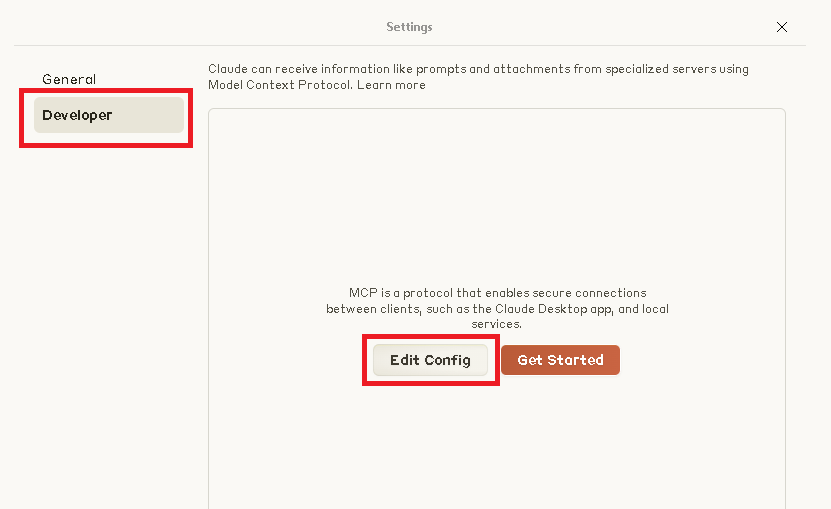Click the empty area of the MCP servers panel
831x509 pixels.
tap(497, 200)
